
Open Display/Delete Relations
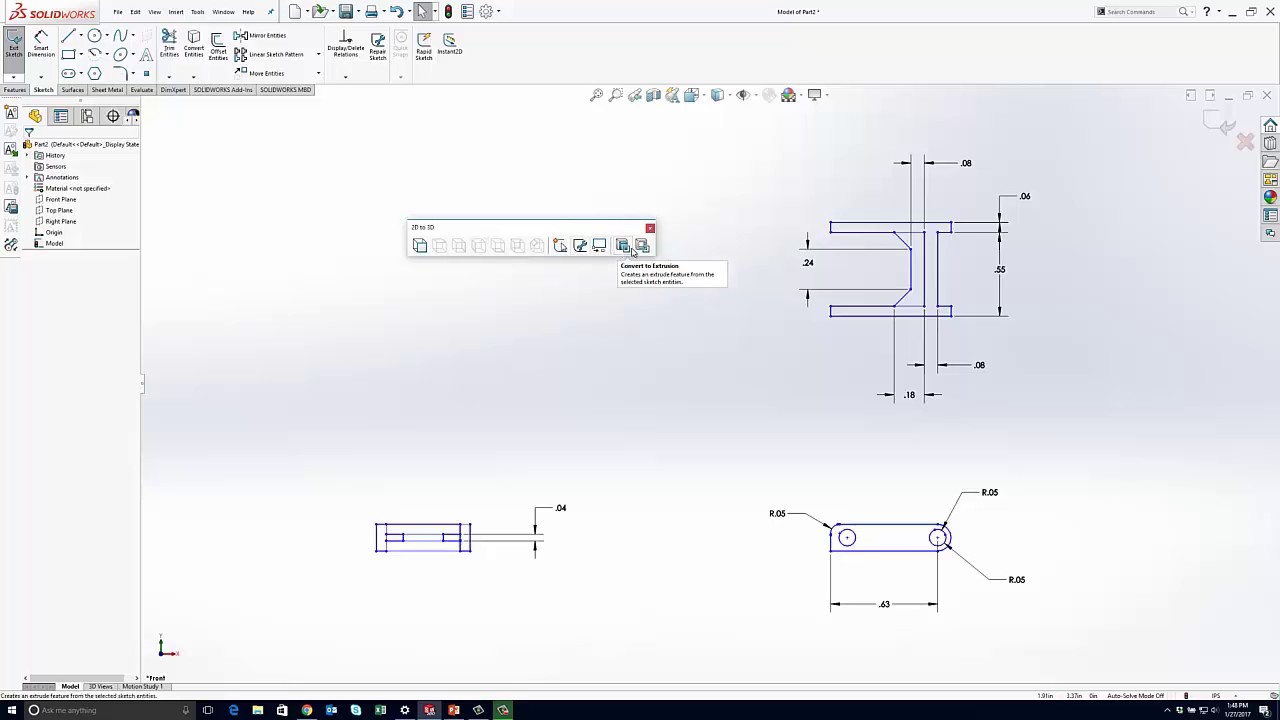coord(346,44)
